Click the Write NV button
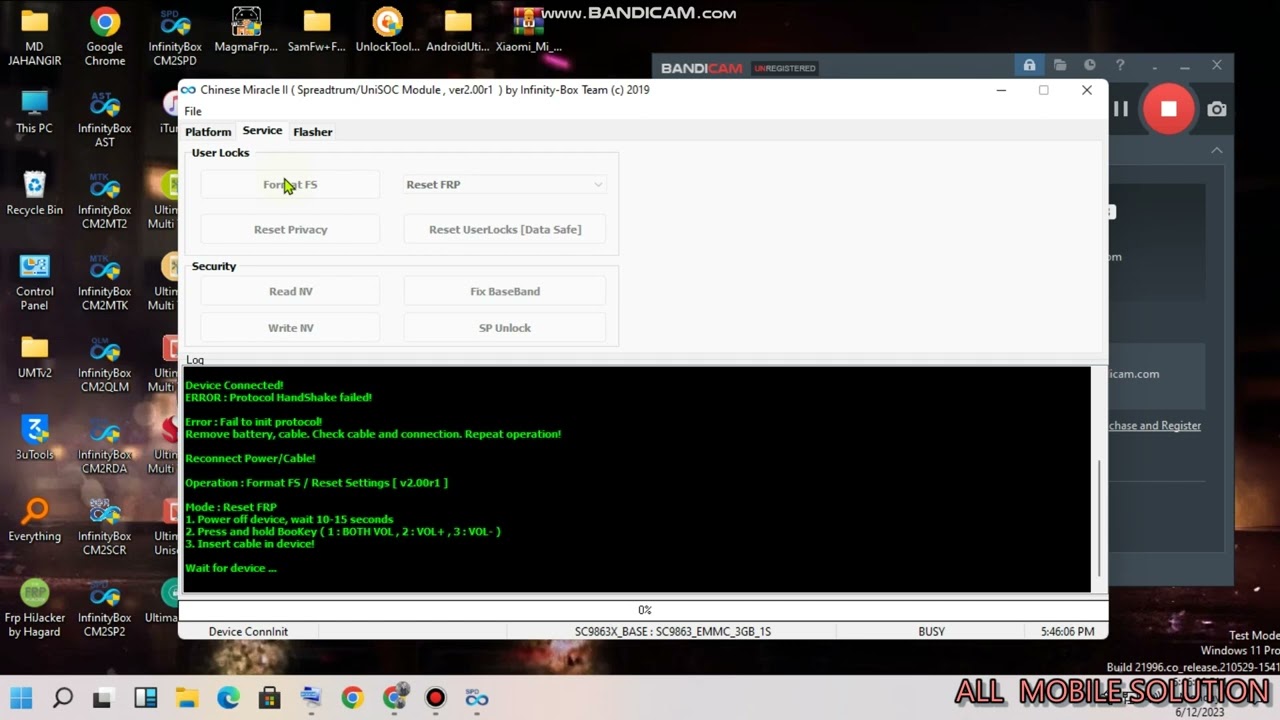The image size is (1280, 720). 290,327
